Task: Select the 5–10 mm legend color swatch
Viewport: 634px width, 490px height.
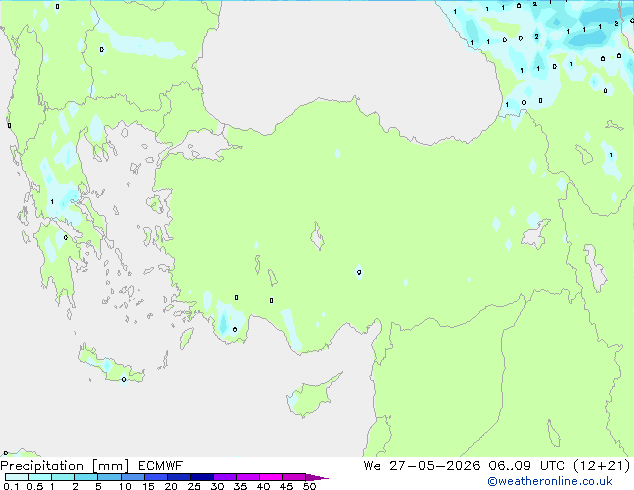Action: click(x=109, y=477)
